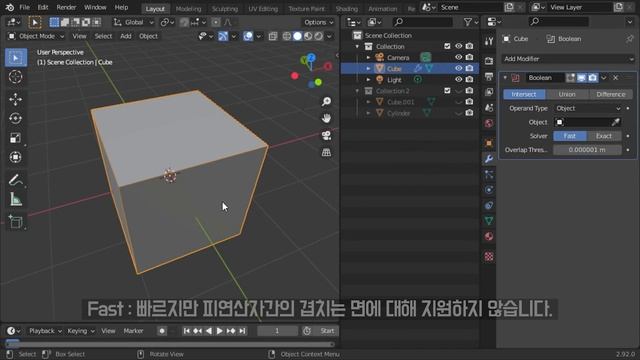Open viewport Add menu
640x360 pixels.
pos(126,36)
